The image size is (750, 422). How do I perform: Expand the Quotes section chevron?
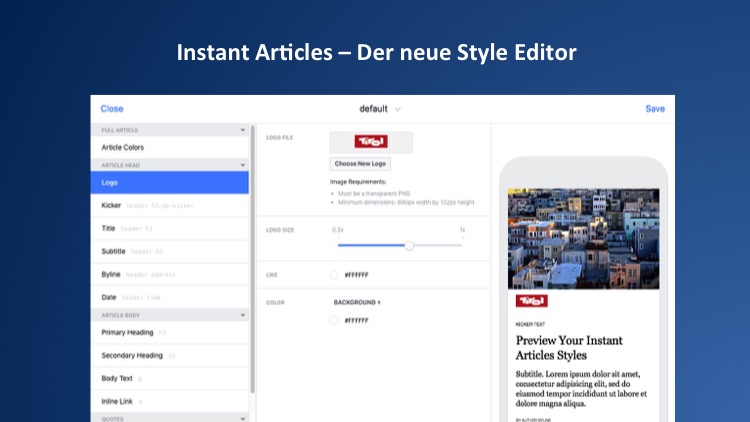click(242, 417)
